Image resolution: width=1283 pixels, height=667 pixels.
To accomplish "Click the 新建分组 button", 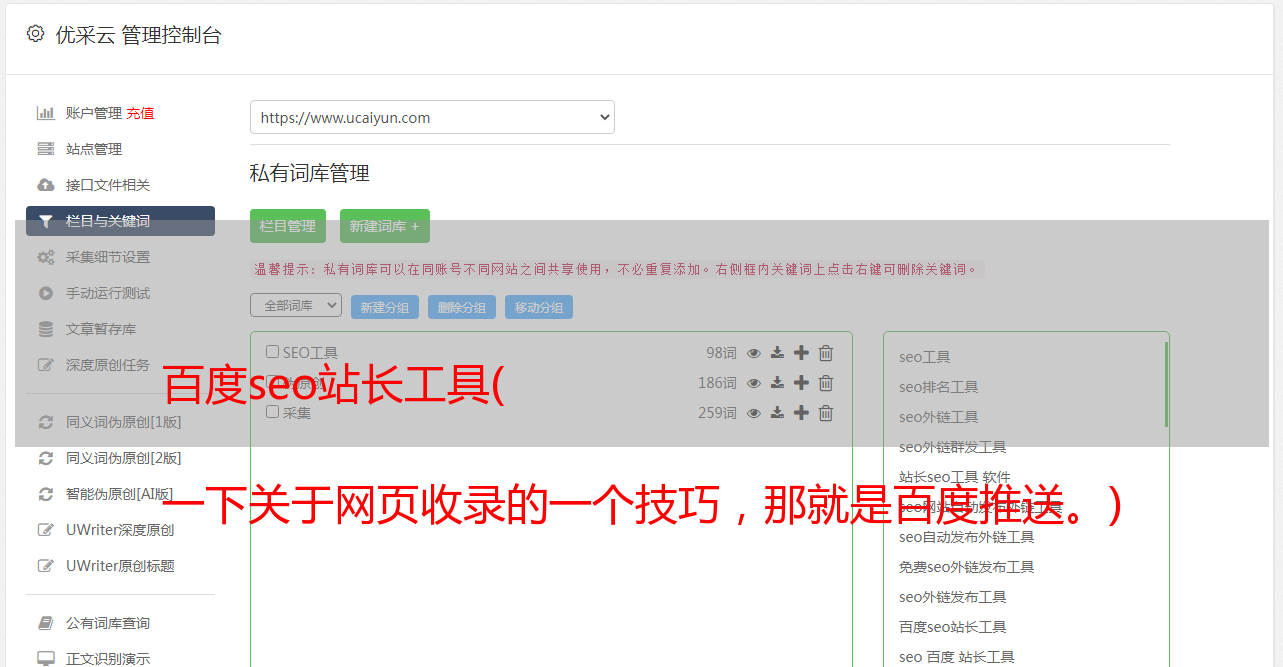I will (385, 307).
